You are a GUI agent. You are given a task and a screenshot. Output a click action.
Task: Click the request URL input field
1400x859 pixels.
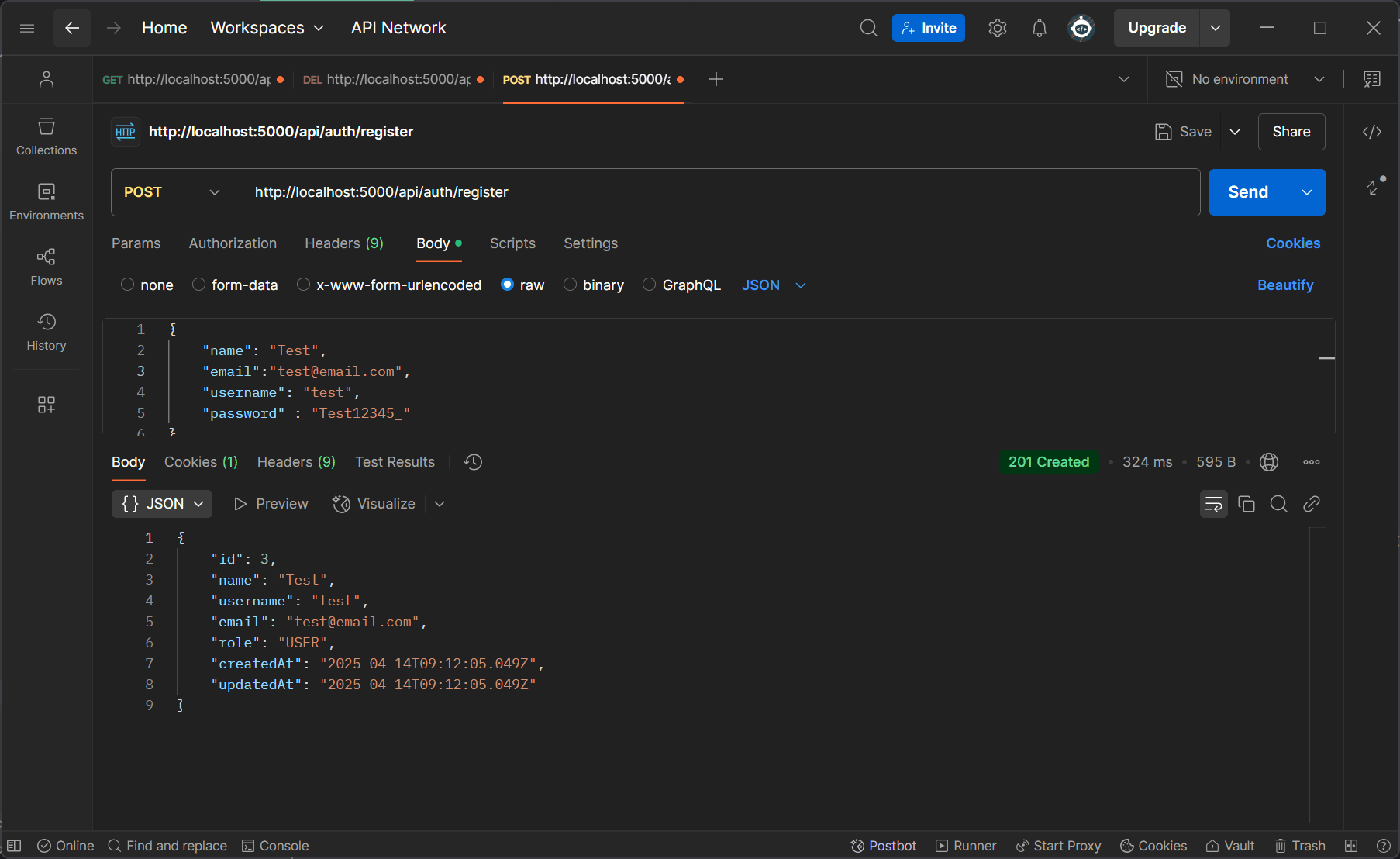tap(719, 192)
